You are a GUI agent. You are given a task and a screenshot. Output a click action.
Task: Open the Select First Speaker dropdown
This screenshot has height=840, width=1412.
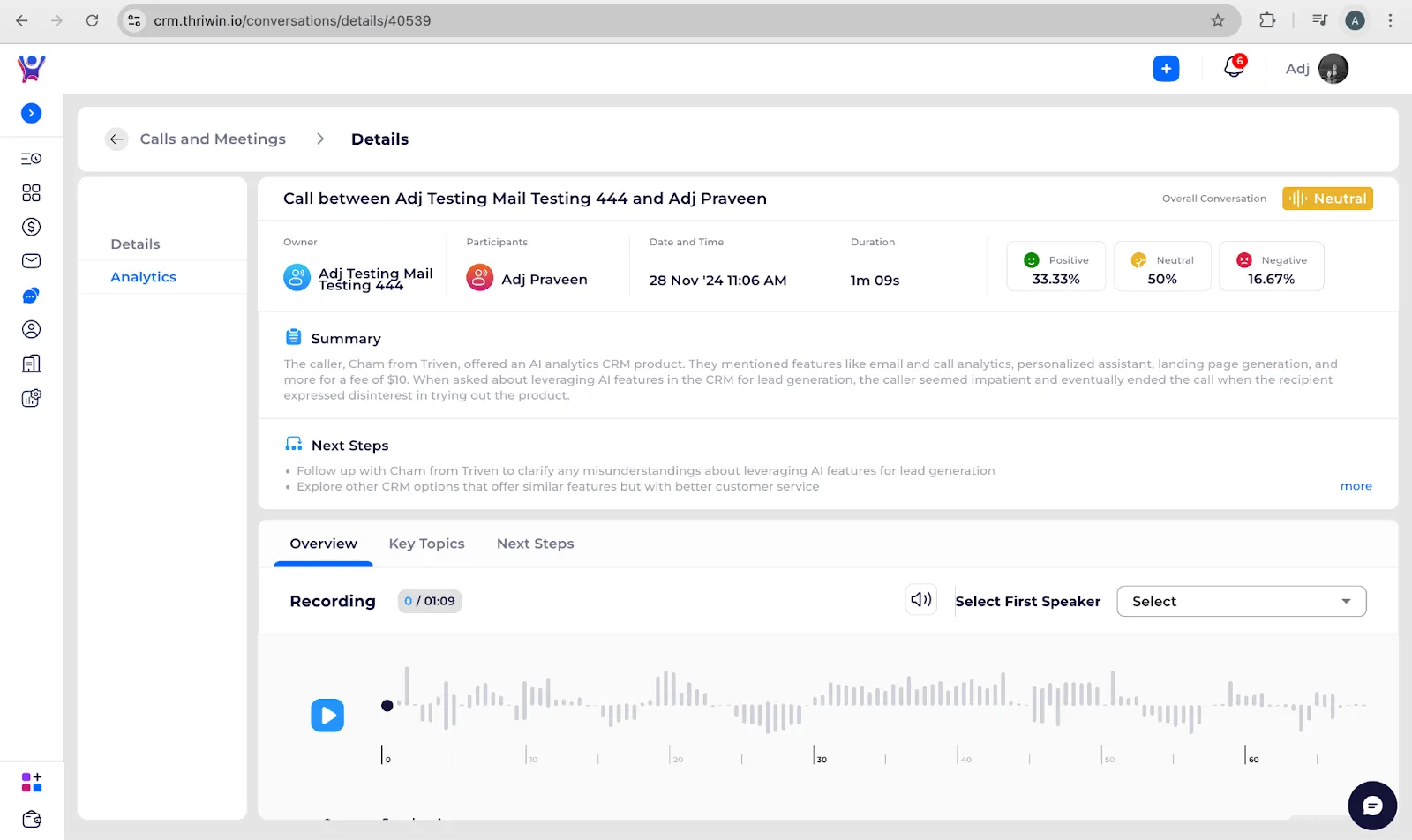[x=1241, y=602]
